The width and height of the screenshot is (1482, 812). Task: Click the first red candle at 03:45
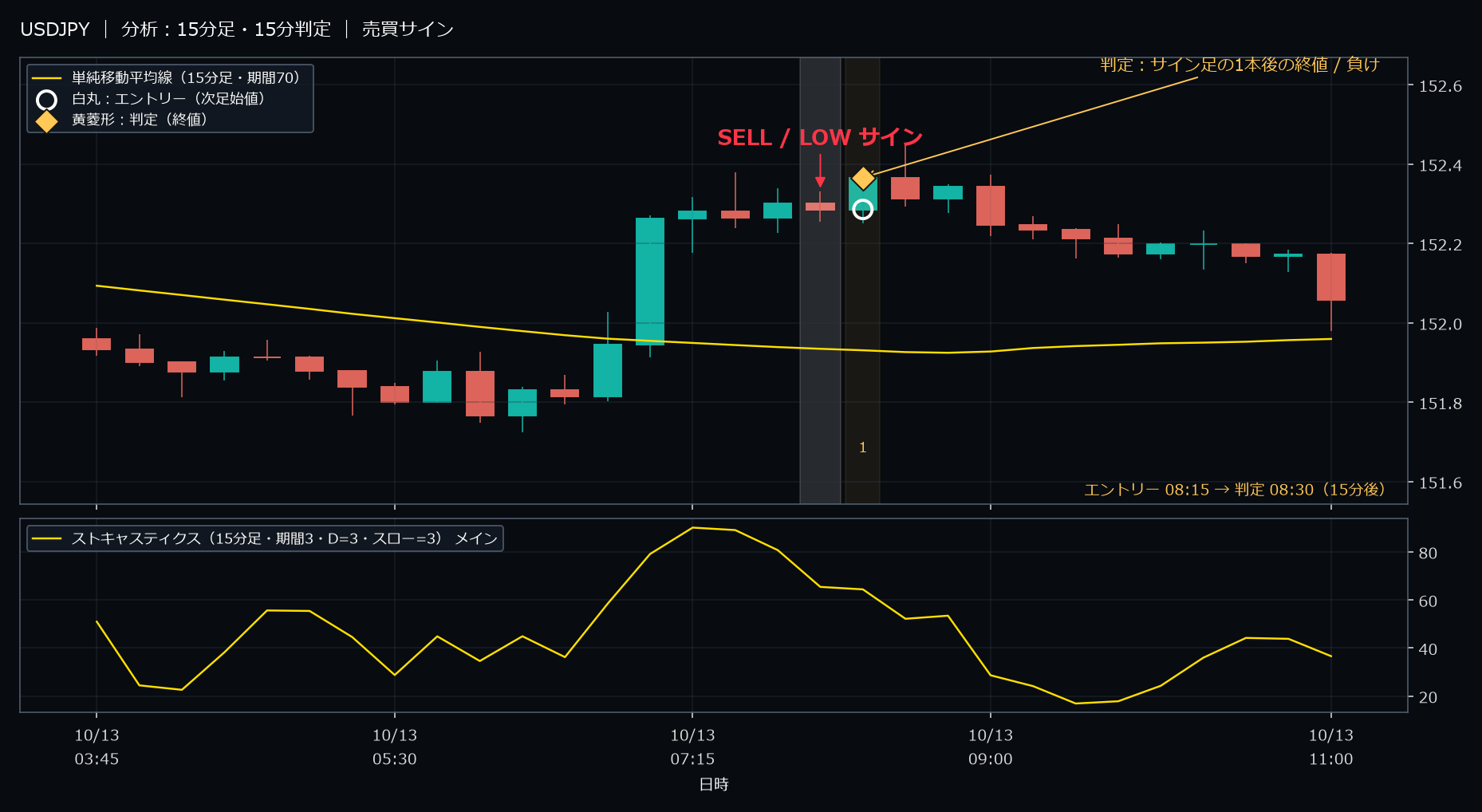(x=97, y=344)
